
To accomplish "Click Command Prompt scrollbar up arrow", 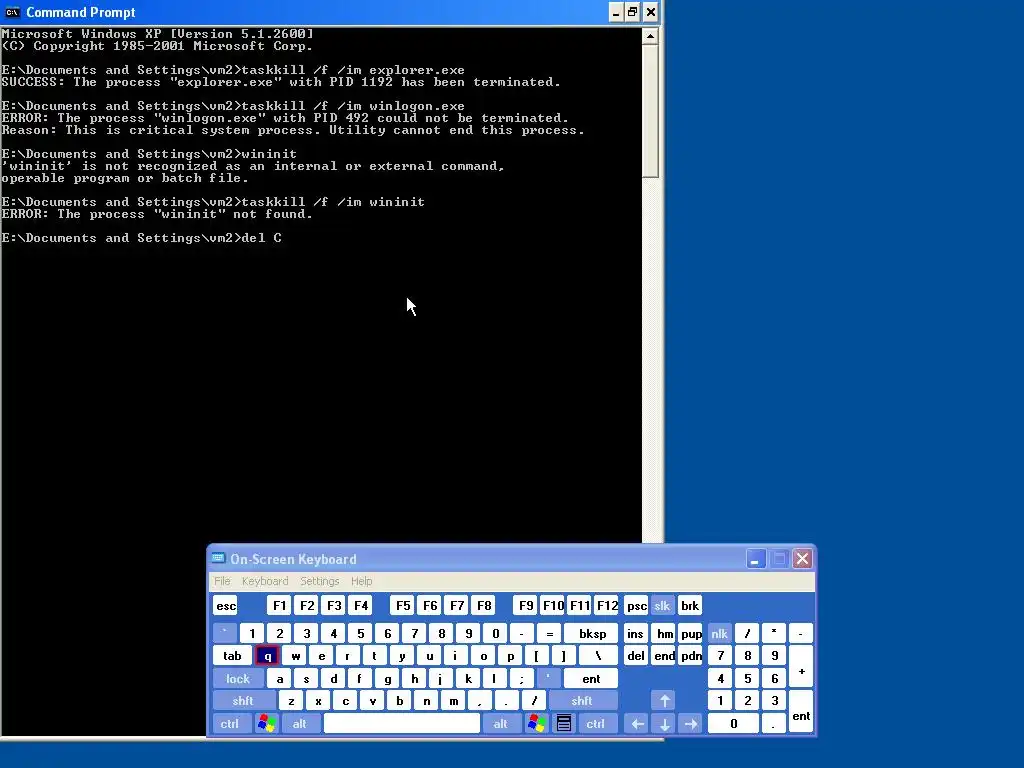I will [650, 36].
